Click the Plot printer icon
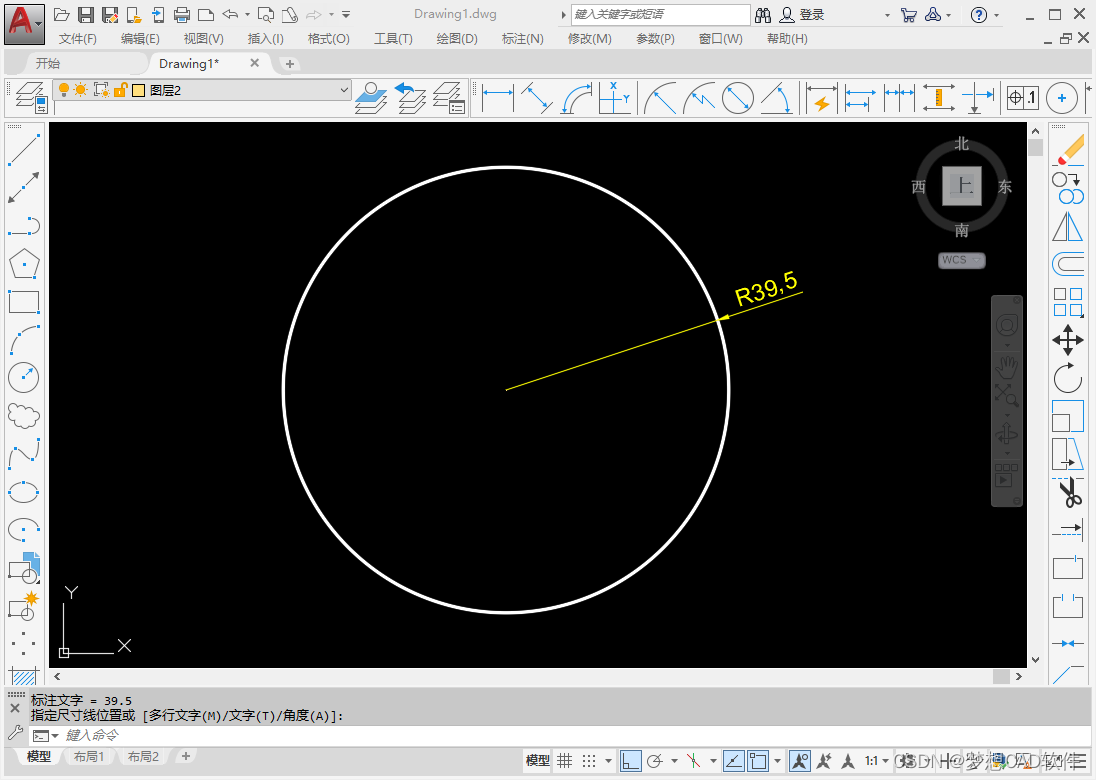Viewport: 1096px width, 780px height. (x=182, y=15)
